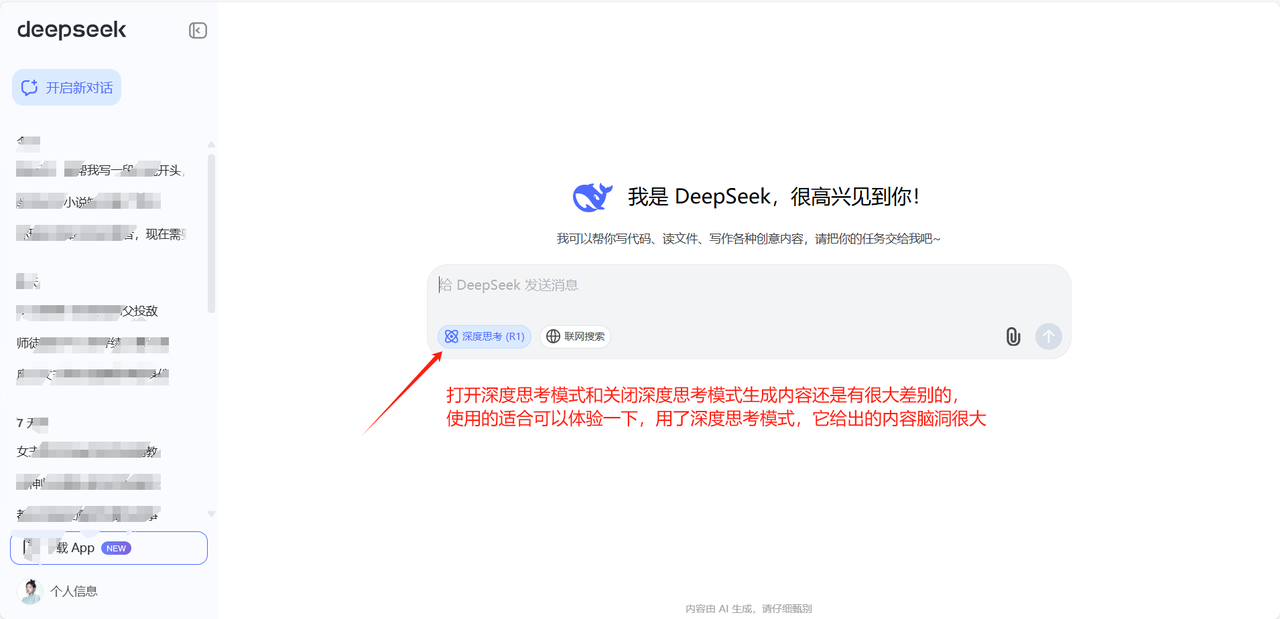The height and width of the screenshot is (619, 1280).
Task: Click the scroll-down arrow of history list
Action: [x=211, y=514]
